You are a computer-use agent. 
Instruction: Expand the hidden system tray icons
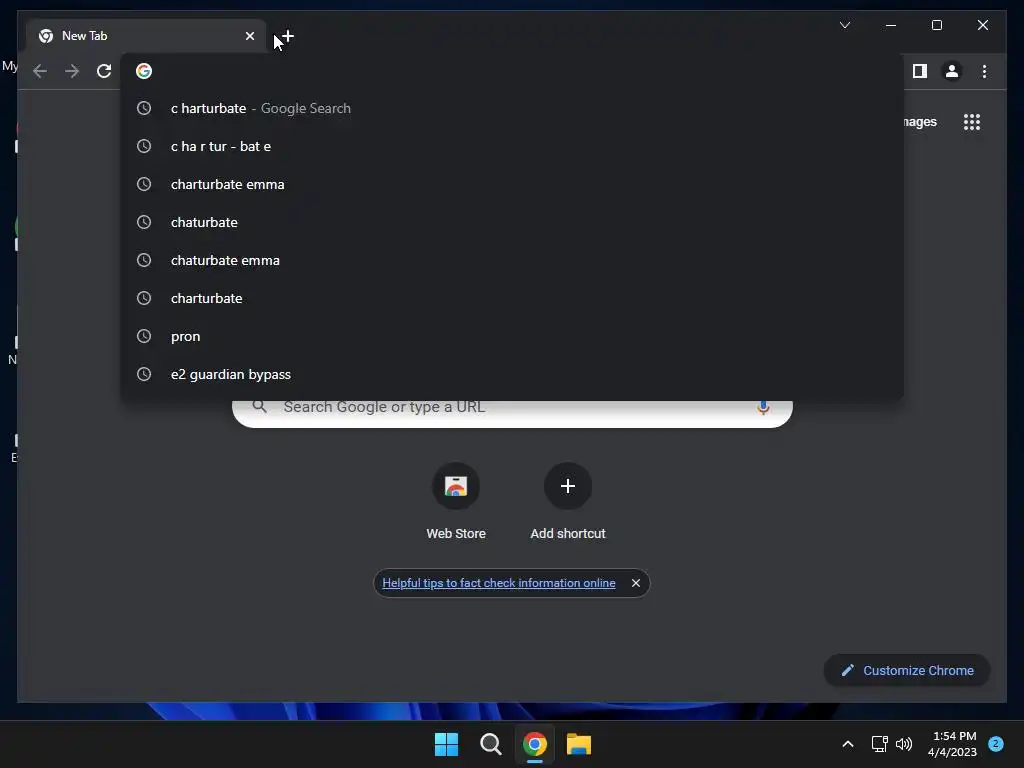click(848, 744)
